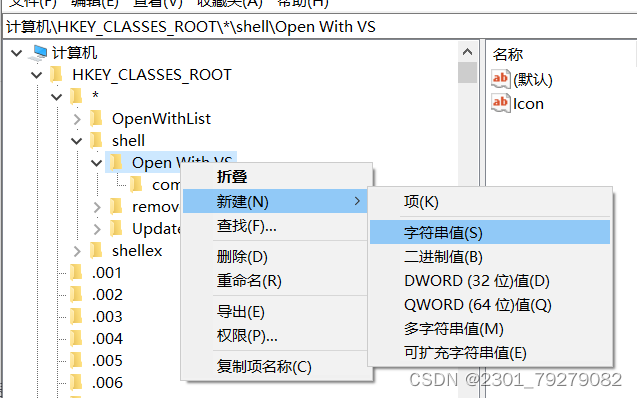
Task: Select the .006 tree label
Action: (x=107, y=383)
